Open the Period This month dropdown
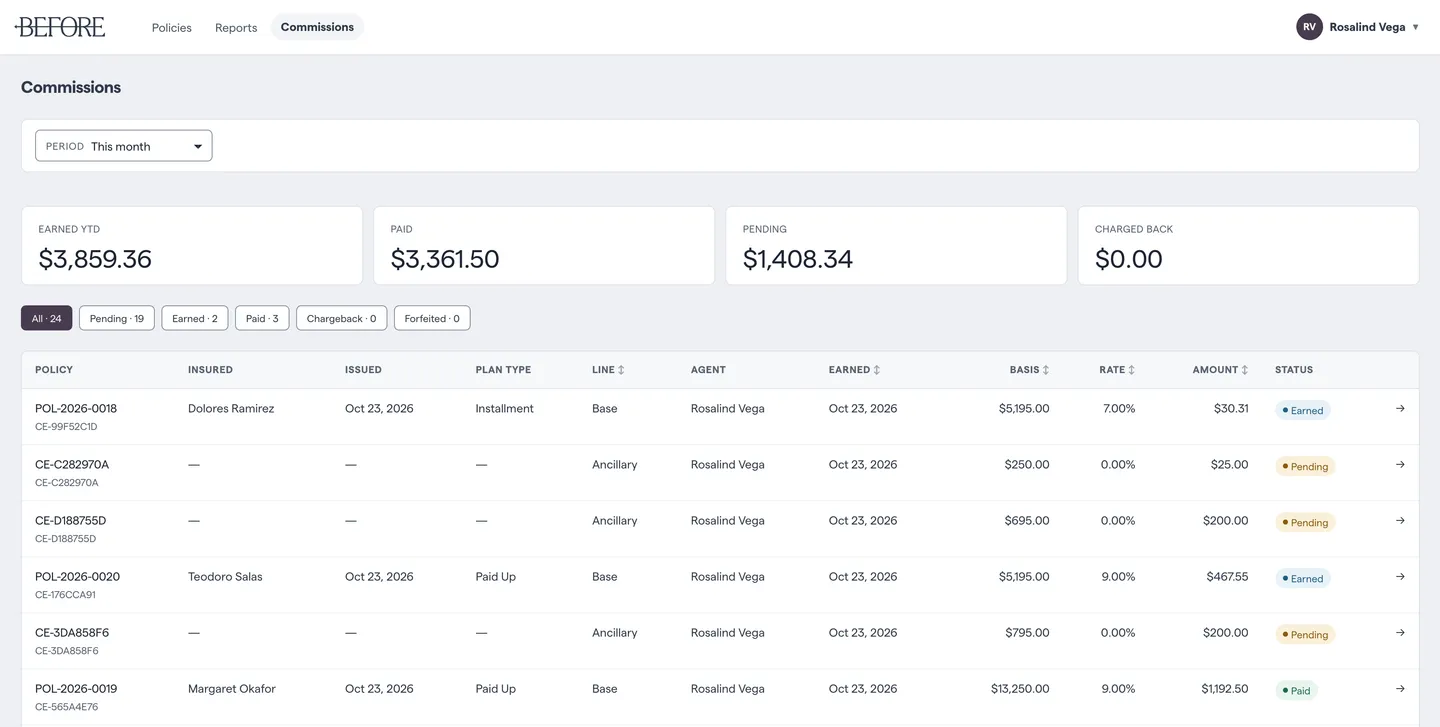Image resolution: width=1440 pixels, height=727 pixels. 124,146
